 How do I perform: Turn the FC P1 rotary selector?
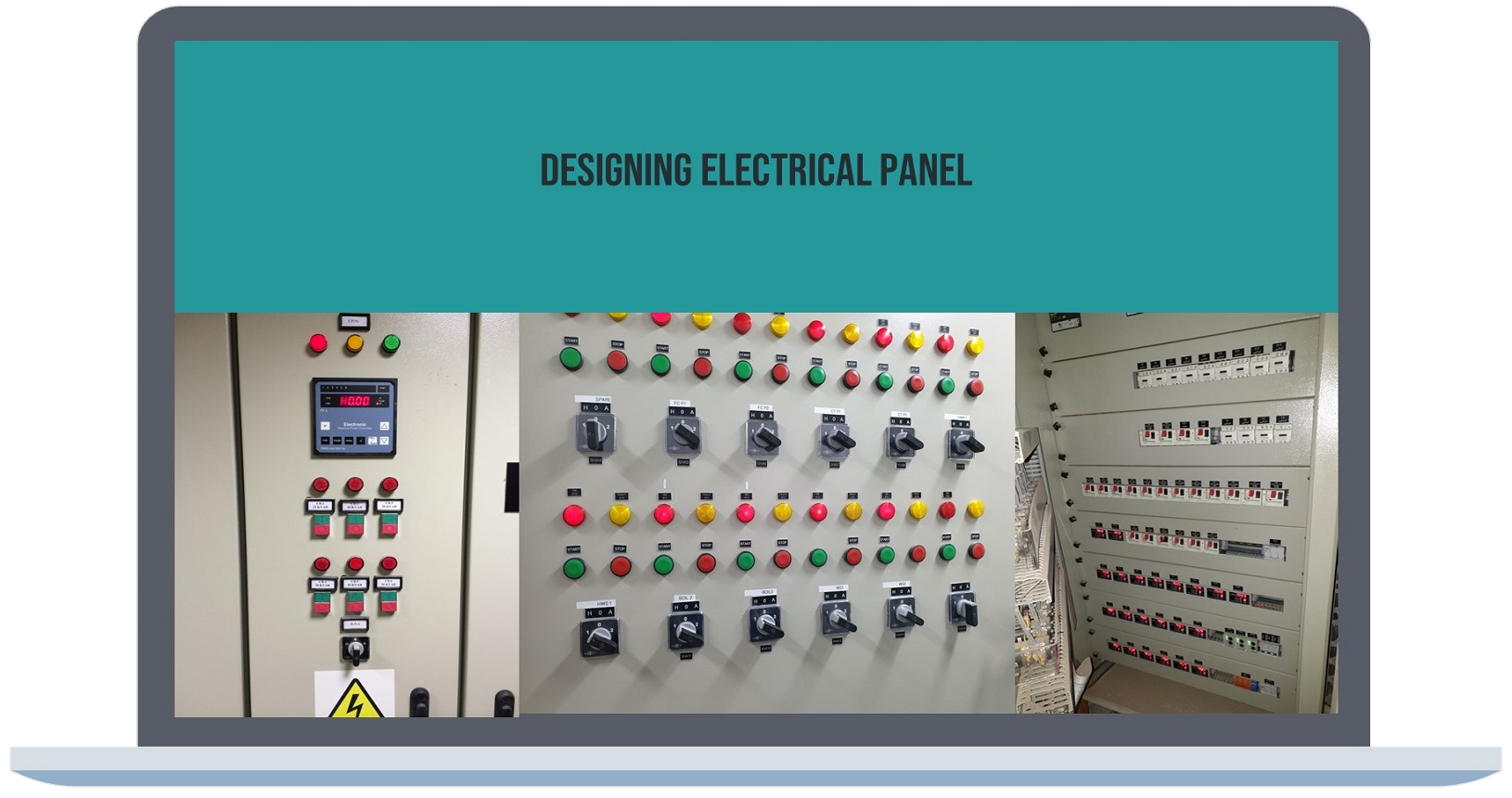pos(682,433)
